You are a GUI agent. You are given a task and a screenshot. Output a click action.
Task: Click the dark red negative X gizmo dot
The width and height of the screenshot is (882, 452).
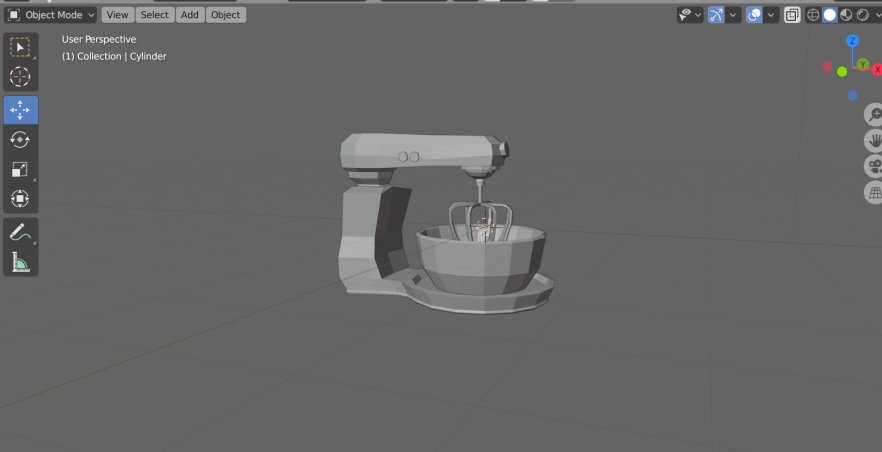(x=827, y=67)
